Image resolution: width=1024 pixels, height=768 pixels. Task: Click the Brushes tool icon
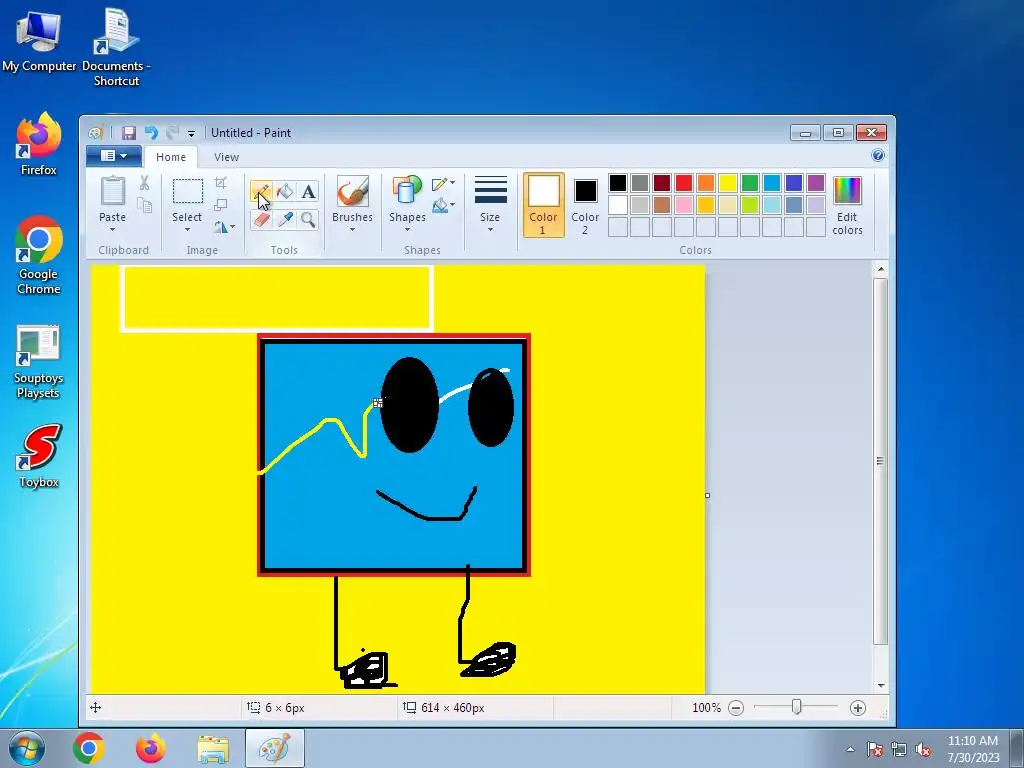[353, 191]
